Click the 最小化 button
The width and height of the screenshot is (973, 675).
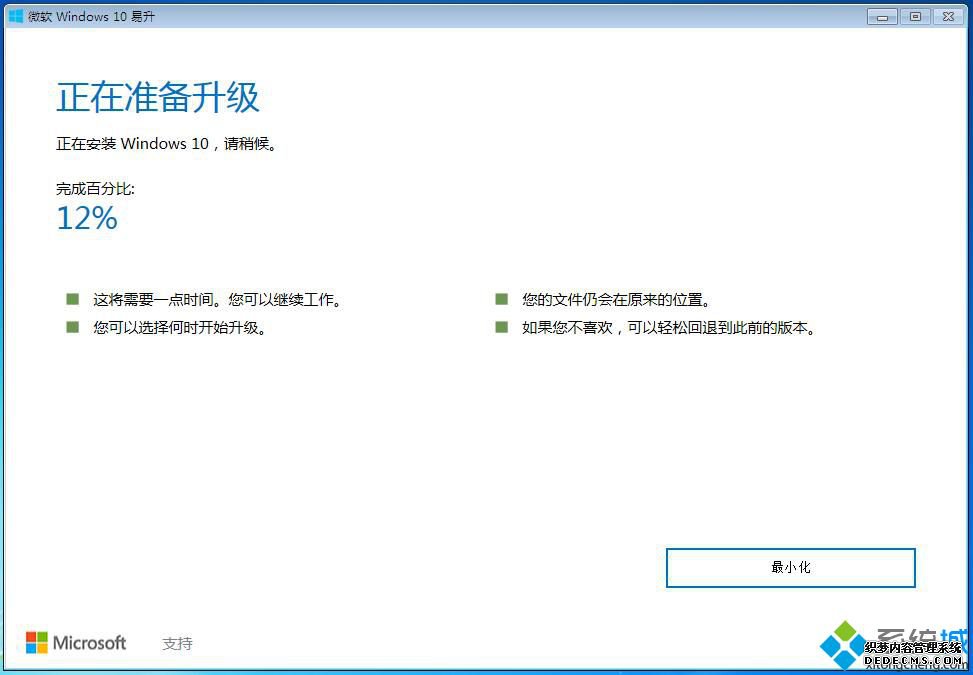pyautogui.click(x=791, y=567)
